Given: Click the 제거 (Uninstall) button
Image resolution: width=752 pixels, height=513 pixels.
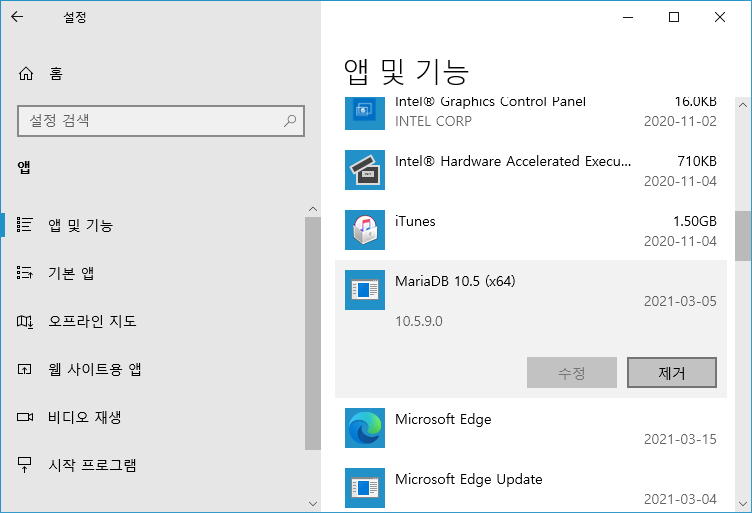Looking at the screenshot, I should pos(672,373).
